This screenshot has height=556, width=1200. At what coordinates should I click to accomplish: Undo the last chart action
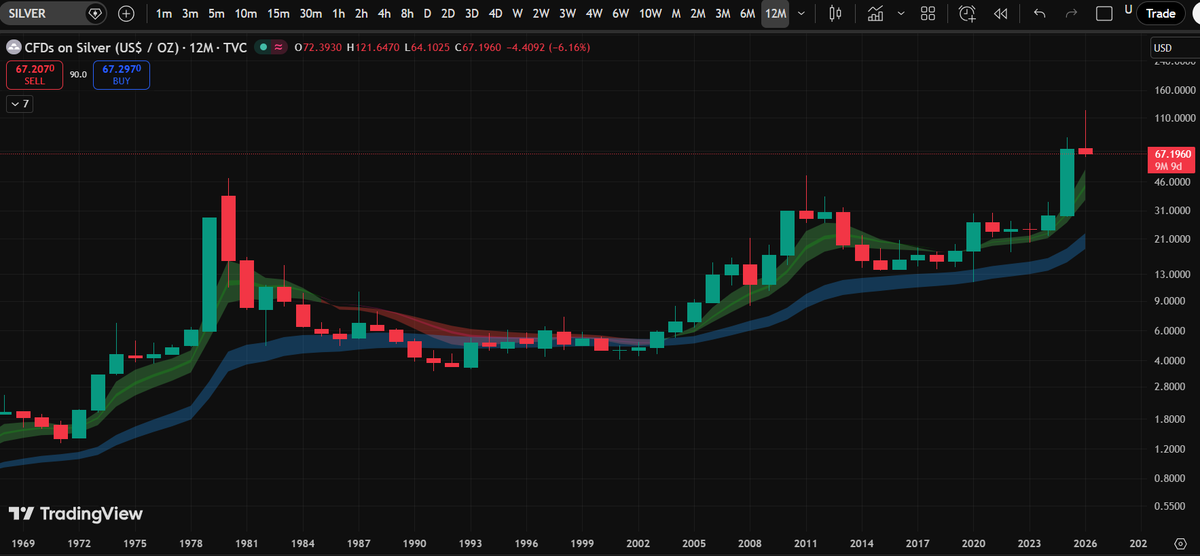point(1040,14)
